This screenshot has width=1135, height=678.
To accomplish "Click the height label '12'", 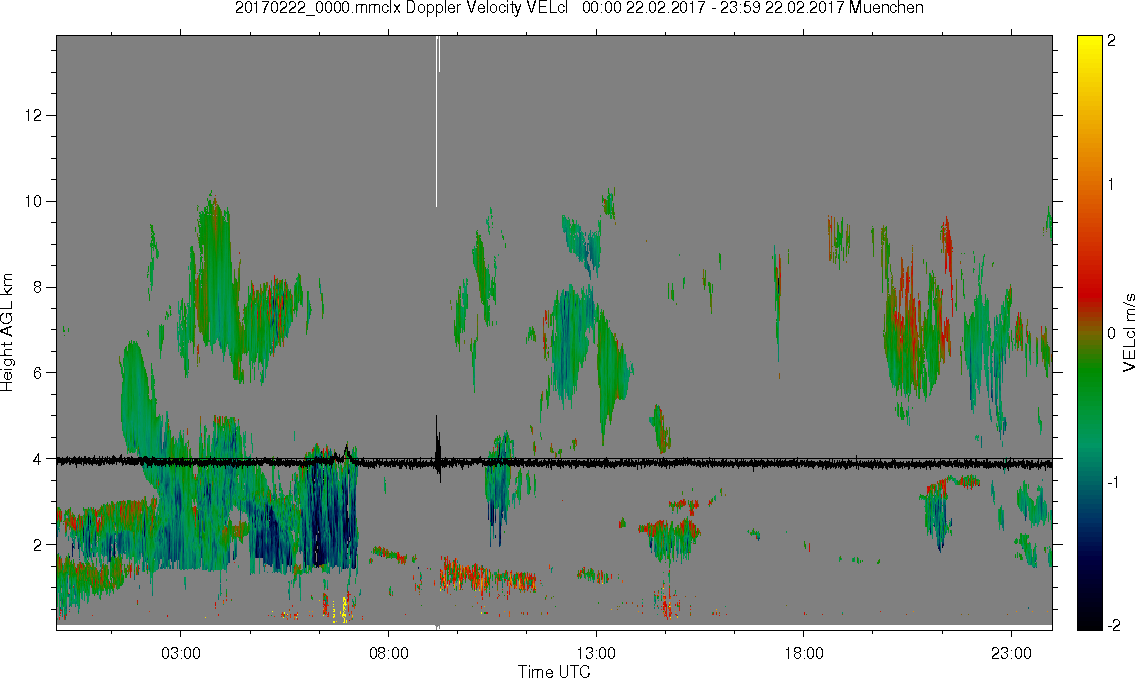I will pyautogui.click(x=33, y=116).
